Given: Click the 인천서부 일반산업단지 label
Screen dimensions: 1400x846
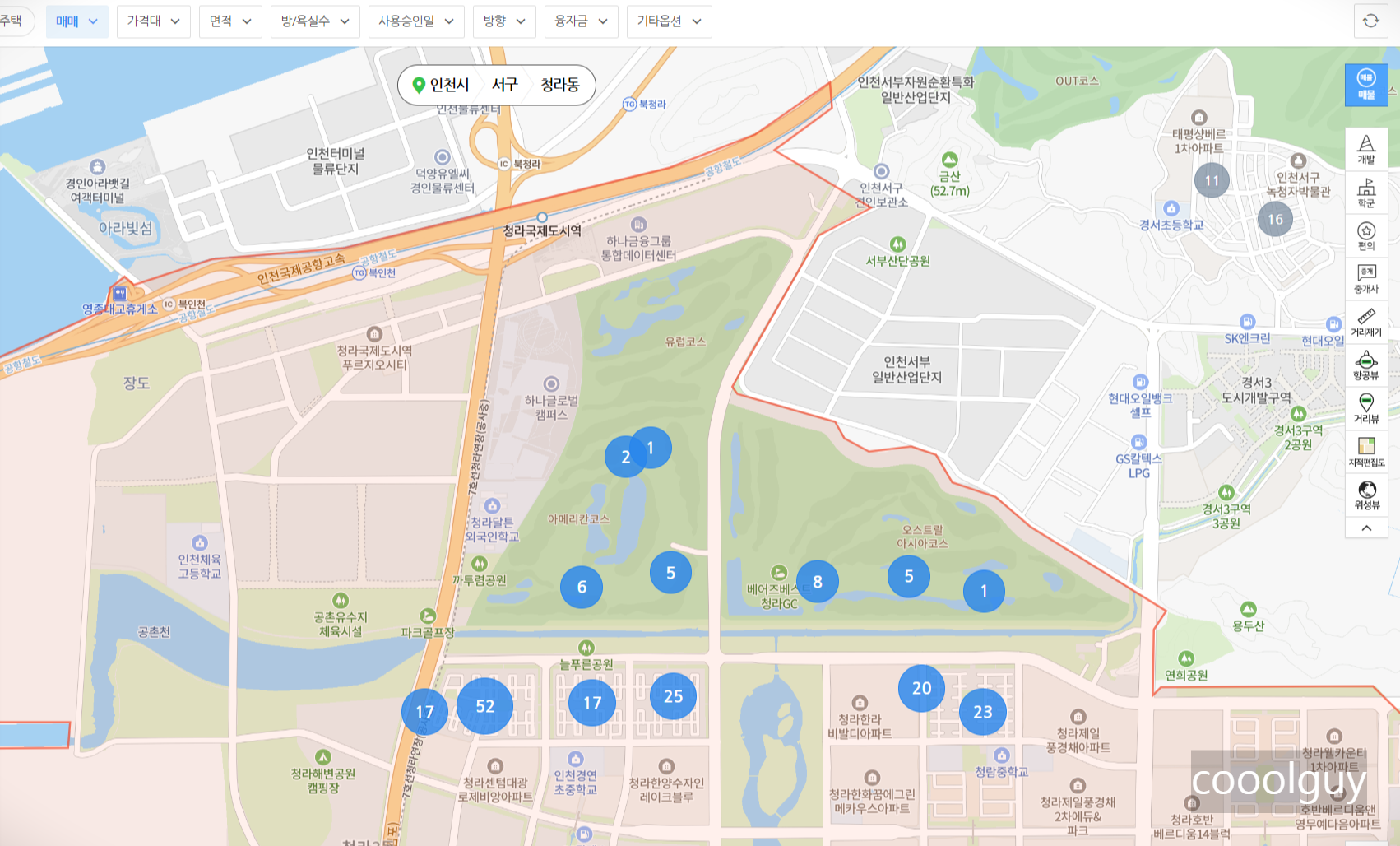Looking at the screenshot, I should (x=906, y=370).
